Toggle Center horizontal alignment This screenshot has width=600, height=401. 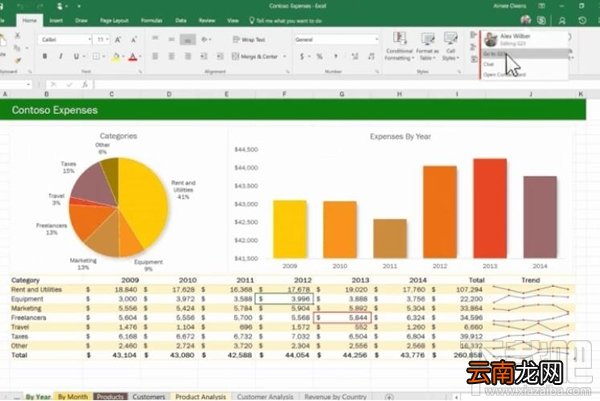pos(171,56)
